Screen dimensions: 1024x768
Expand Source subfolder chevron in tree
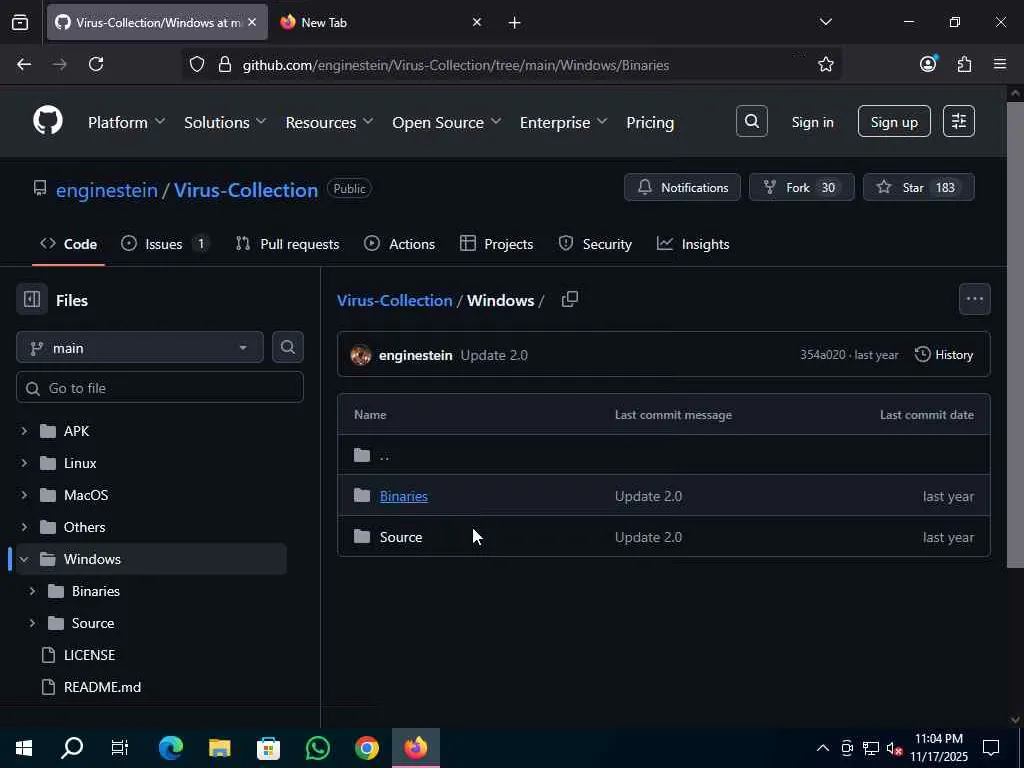click(32, 623)
